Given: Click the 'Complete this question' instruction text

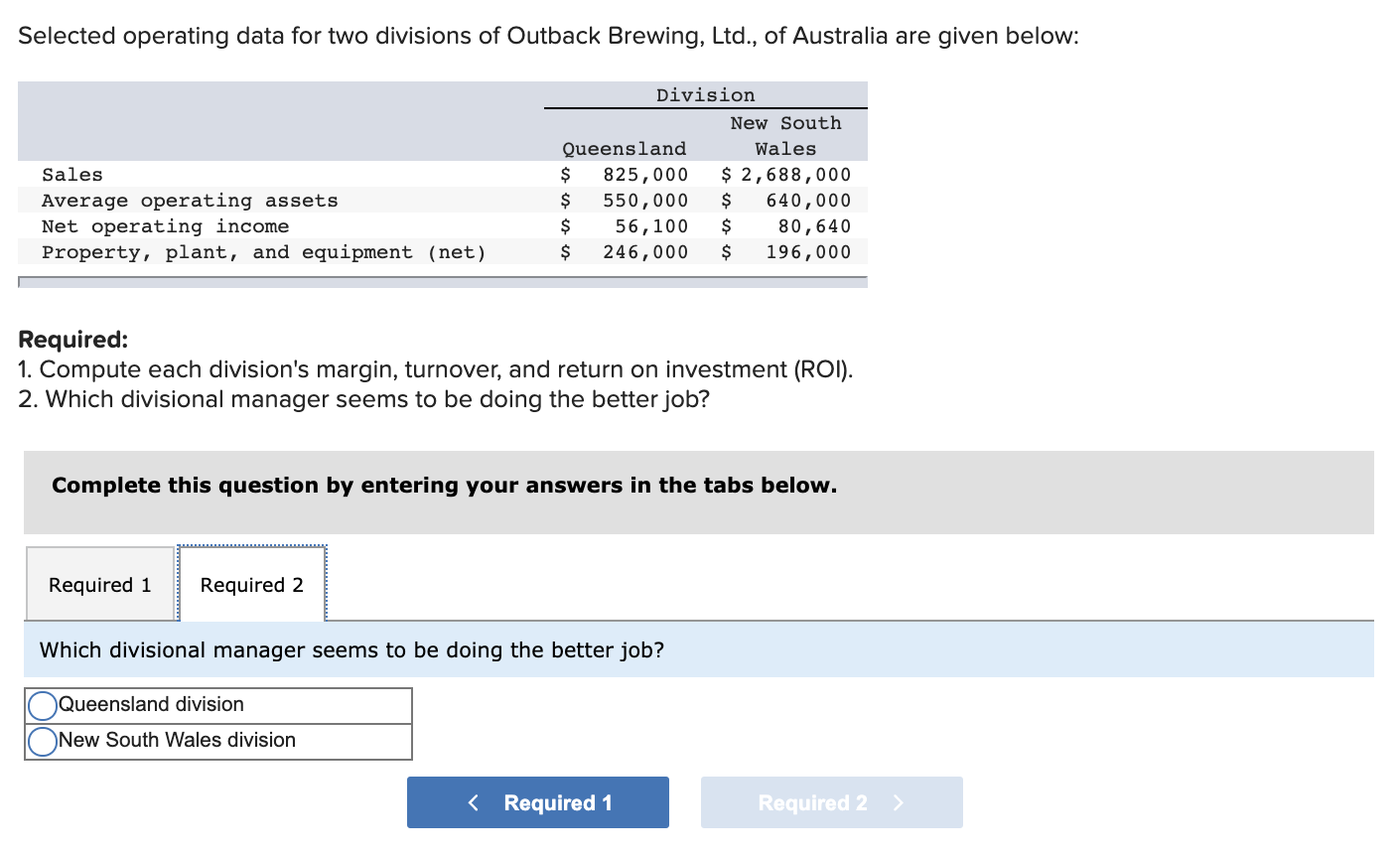Looking at the screenshot, I should pos(444,486).
